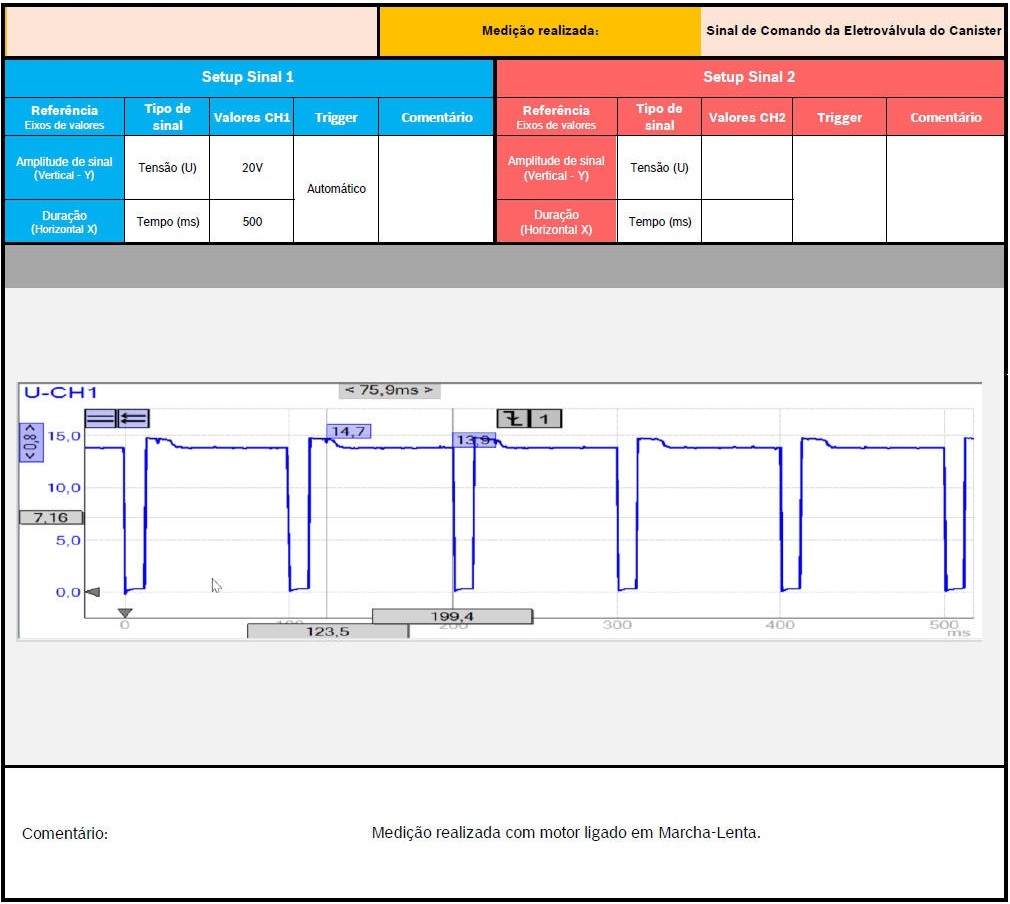Click the 14,7 voltage readout label
Screen dimensions: 1010x904
(x=349, y=431)
